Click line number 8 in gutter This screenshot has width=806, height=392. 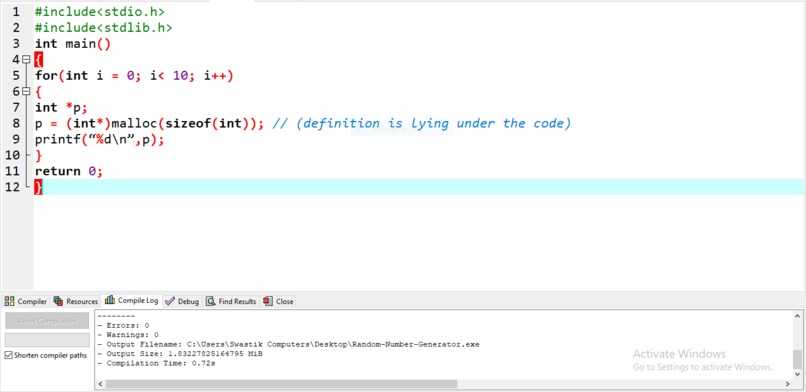click(x=16, y=123)
